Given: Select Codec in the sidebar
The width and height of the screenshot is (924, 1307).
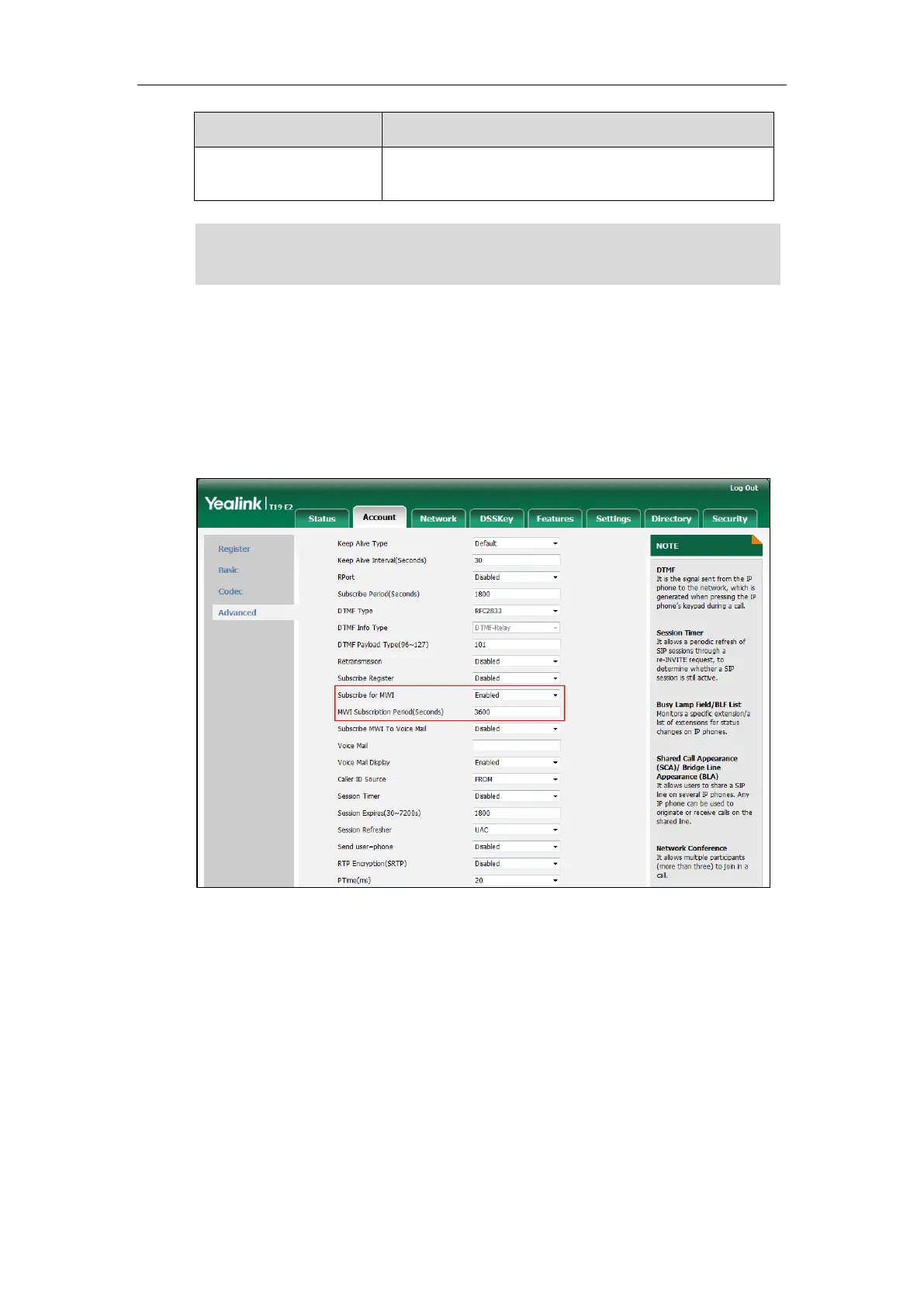Looking at the screenshot, I should [230, 591].
